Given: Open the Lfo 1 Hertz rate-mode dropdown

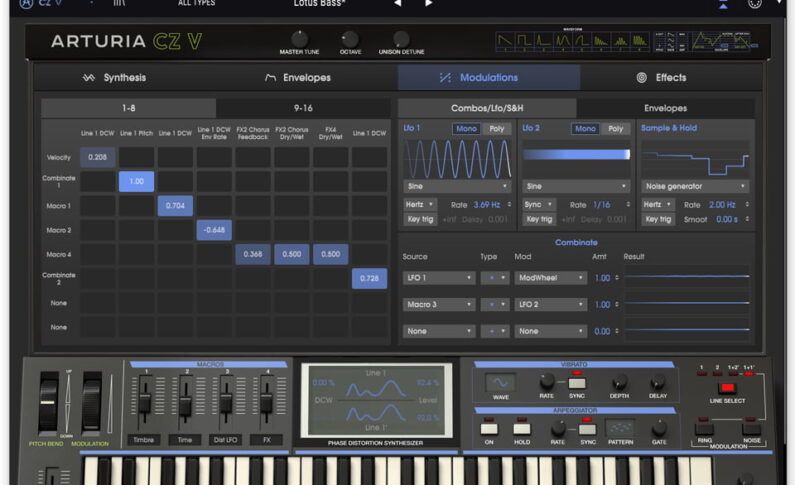Looking at the screenshot, I should [x=420, y=205].
